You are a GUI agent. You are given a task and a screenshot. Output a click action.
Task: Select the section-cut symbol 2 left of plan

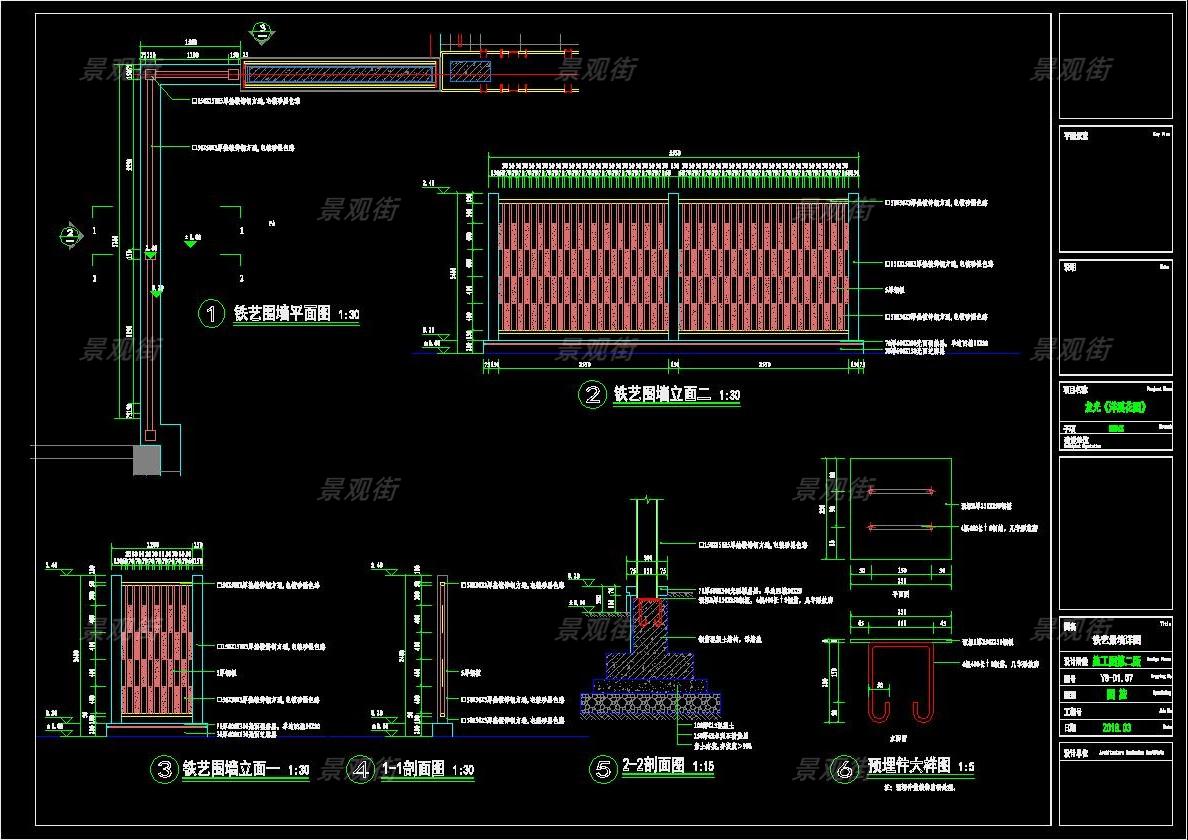click(70, 236)
